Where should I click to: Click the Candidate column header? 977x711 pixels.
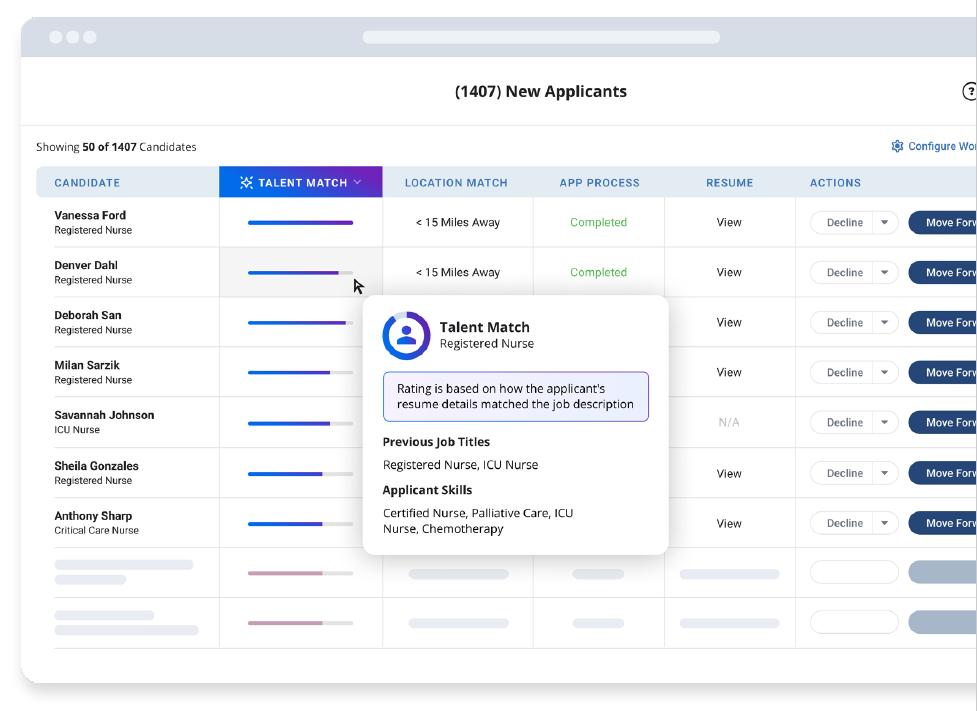point(87,183)
